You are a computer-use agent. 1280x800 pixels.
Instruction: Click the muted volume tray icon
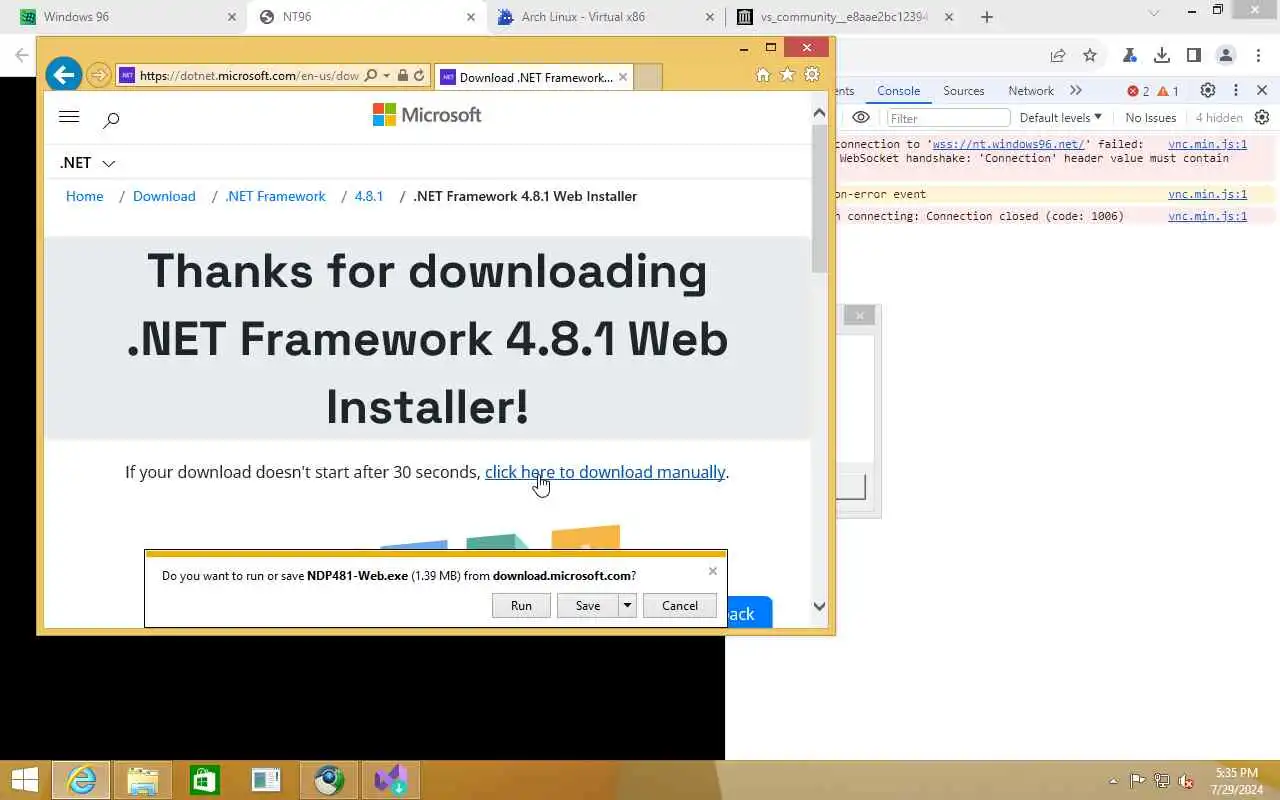[x=1186, y=781]
